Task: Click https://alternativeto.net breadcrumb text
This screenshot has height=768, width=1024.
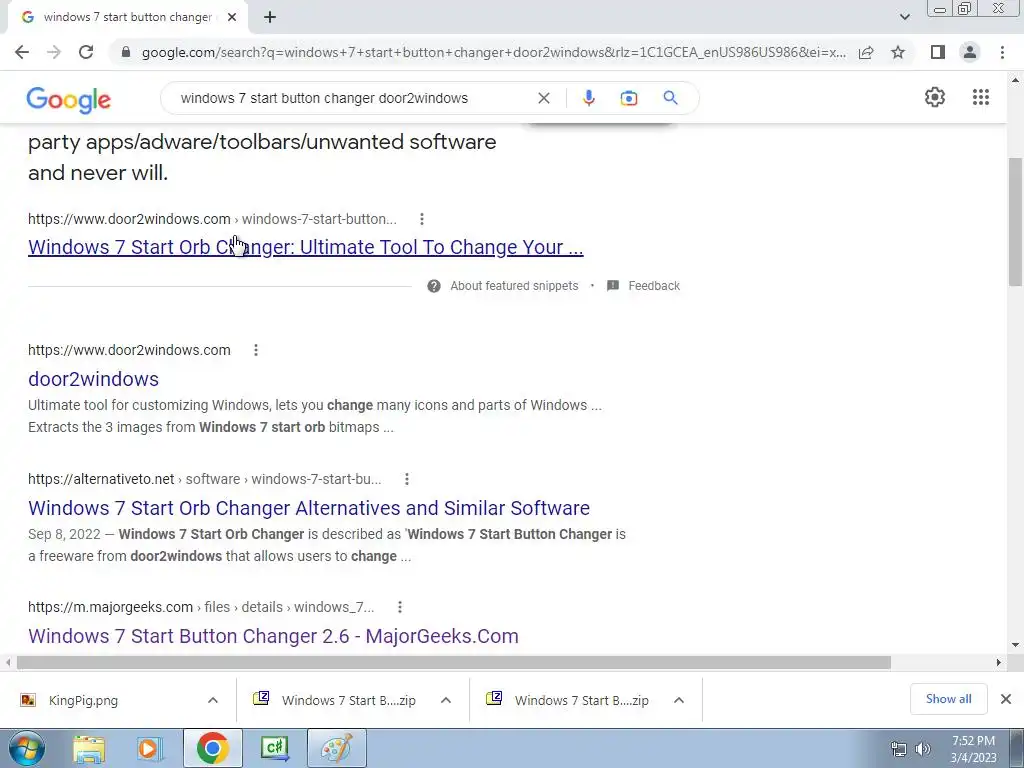Action: (101, 479)
